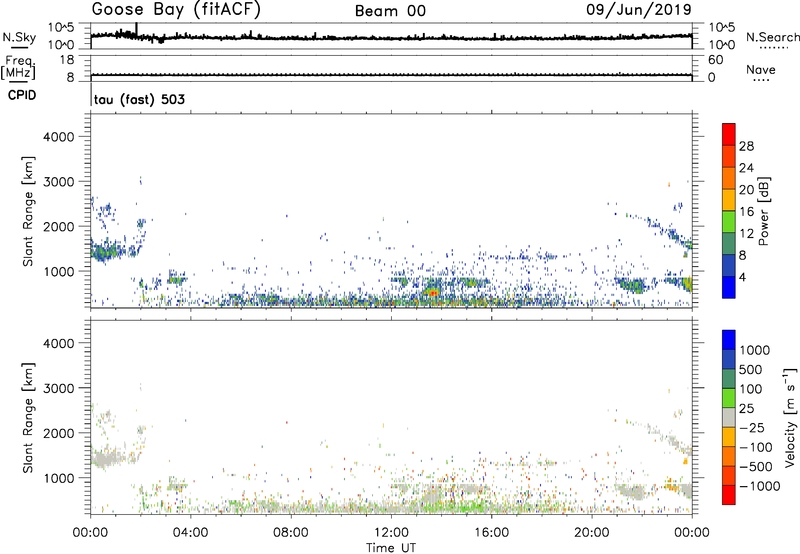800x554 pixels.
Task: Click the left '10^5' noise axis label
Action: (62, 28)
